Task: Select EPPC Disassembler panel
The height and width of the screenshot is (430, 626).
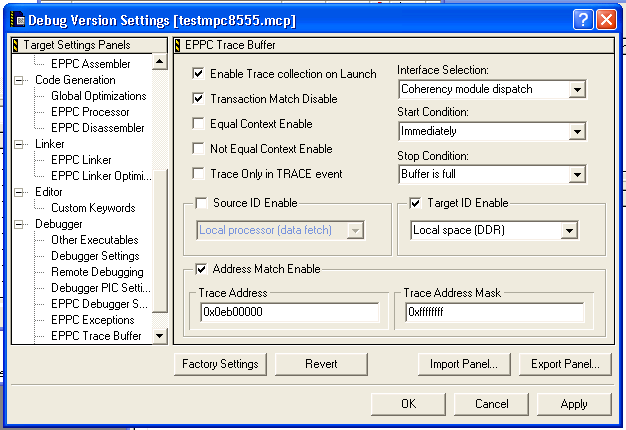Action: click(x=98, y=128)
